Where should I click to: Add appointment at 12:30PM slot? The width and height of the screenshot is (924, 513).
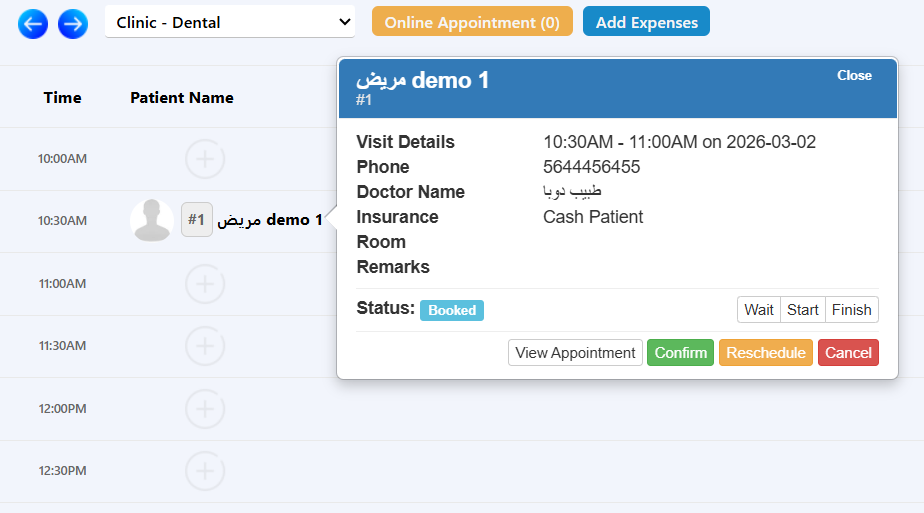[205, 471]
